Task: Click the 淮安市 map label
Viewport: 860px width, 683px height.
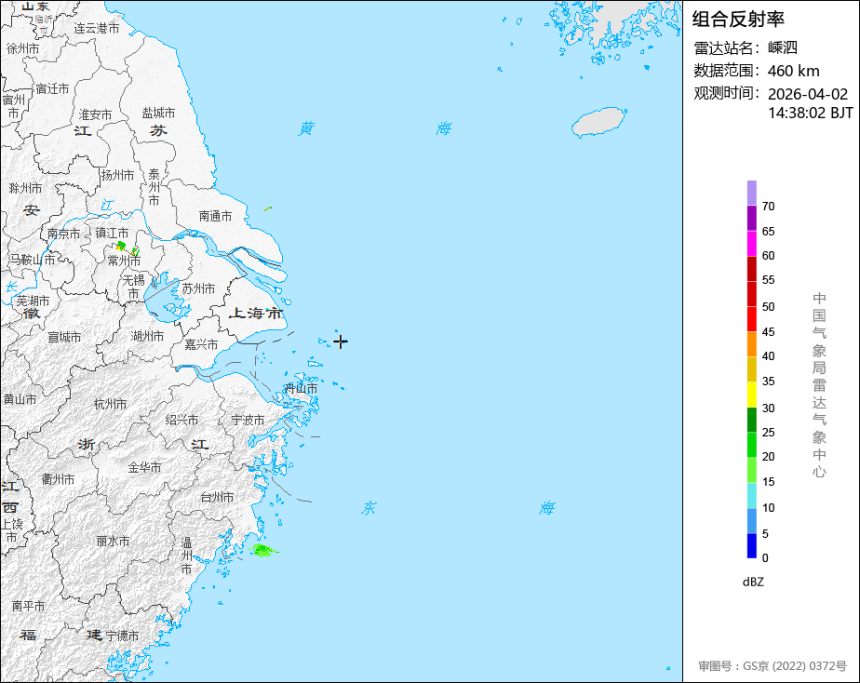Action: [95, 115]
